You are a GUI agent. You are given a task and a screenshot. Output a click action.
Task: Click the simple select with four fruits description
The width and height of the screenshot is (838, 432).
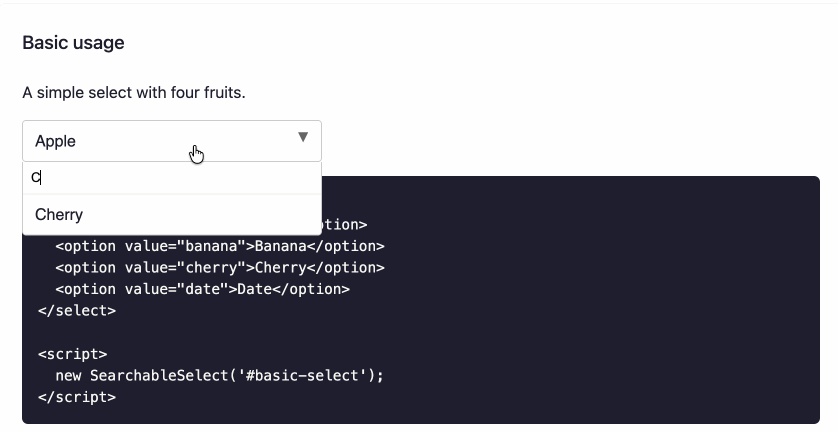pyautogui.click(x=134, y=93)
